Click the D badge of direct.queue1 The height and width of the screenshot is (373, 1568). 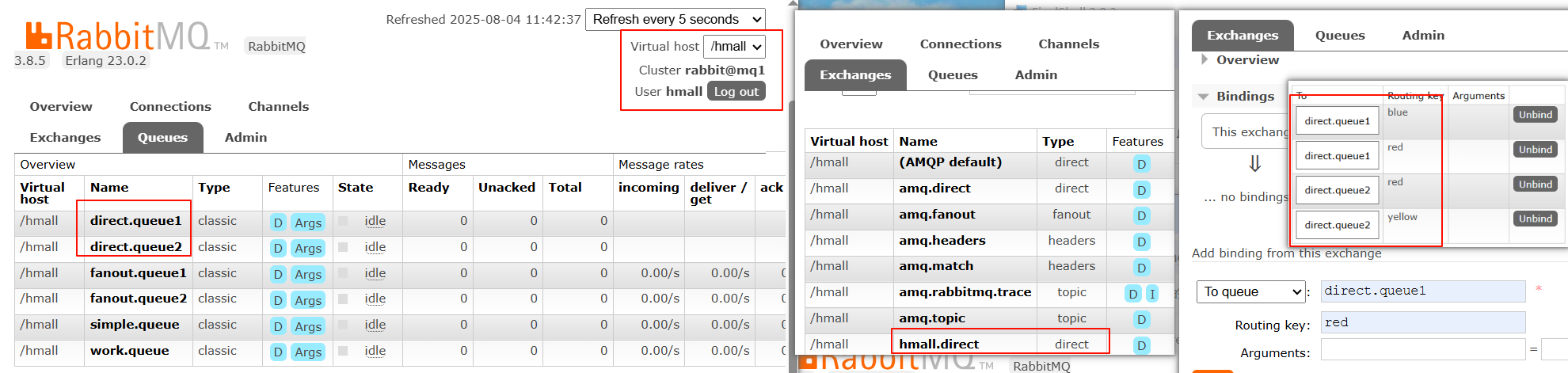(278, 223)
